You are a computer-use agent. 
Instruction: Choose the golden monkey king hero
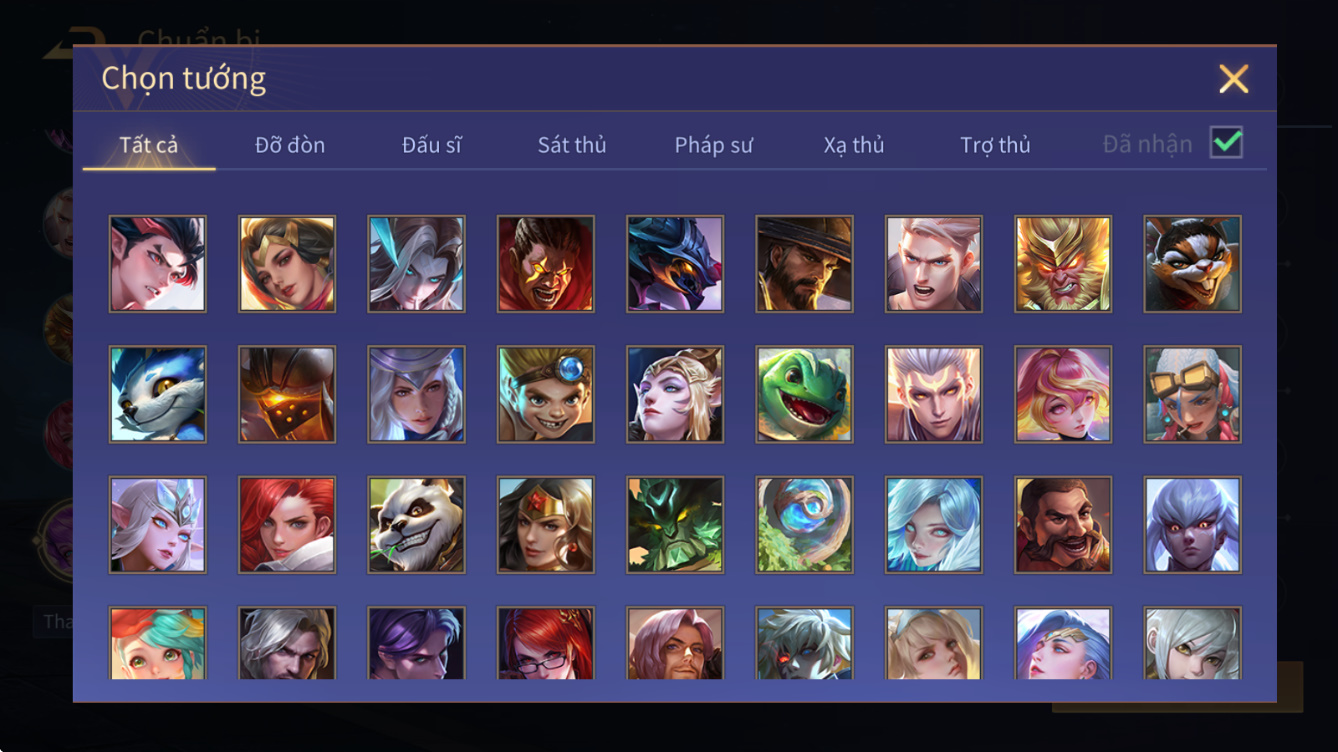(x=1063, y=264)
